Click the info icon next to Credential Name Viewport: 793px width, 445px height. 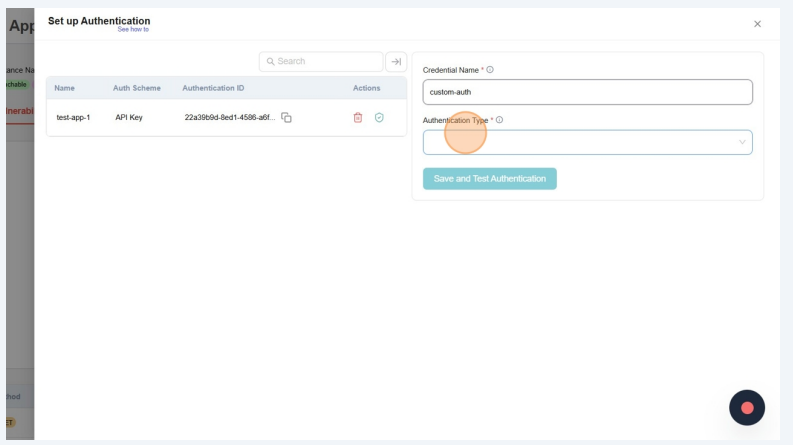[490, 70]
